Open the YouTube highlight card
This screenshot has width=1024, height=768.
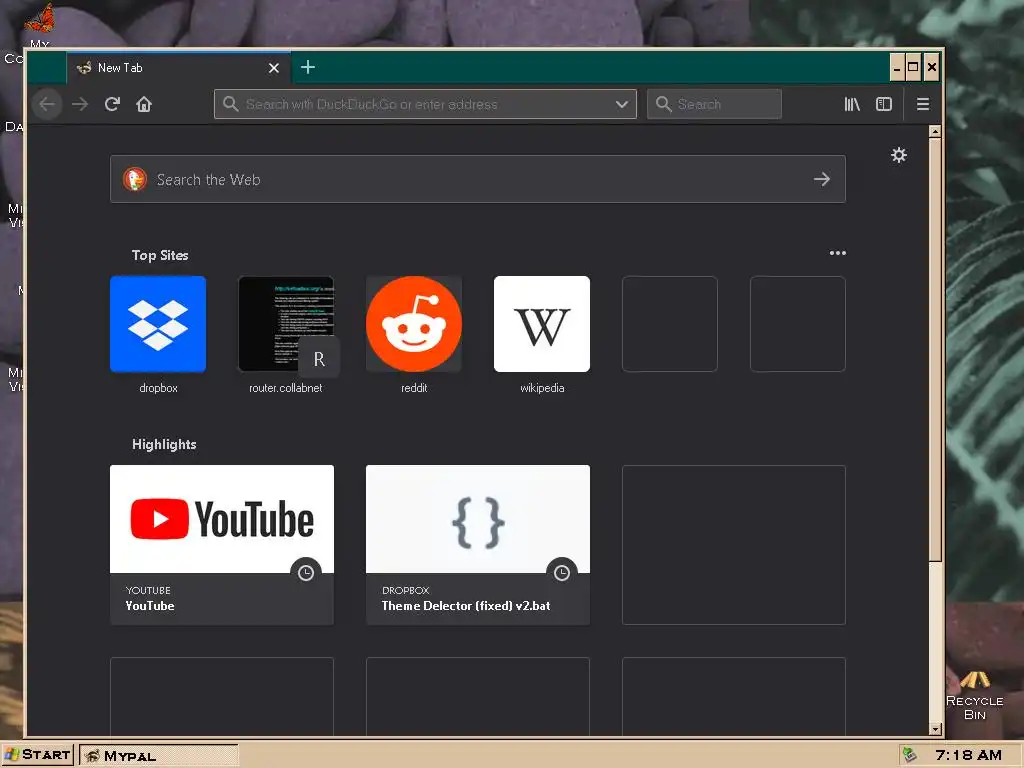[222, 545]
